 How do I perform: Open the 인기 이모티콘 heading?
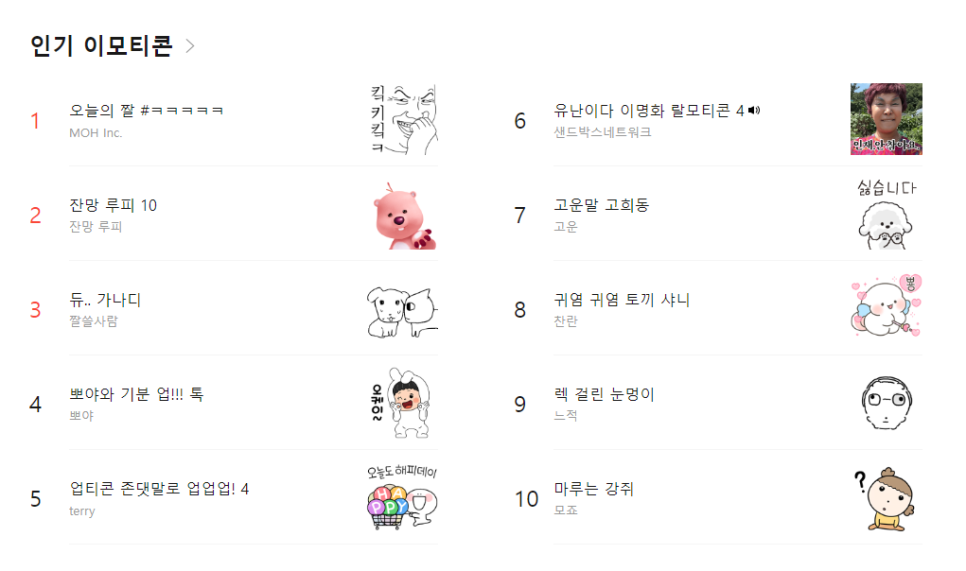[102, 46]
